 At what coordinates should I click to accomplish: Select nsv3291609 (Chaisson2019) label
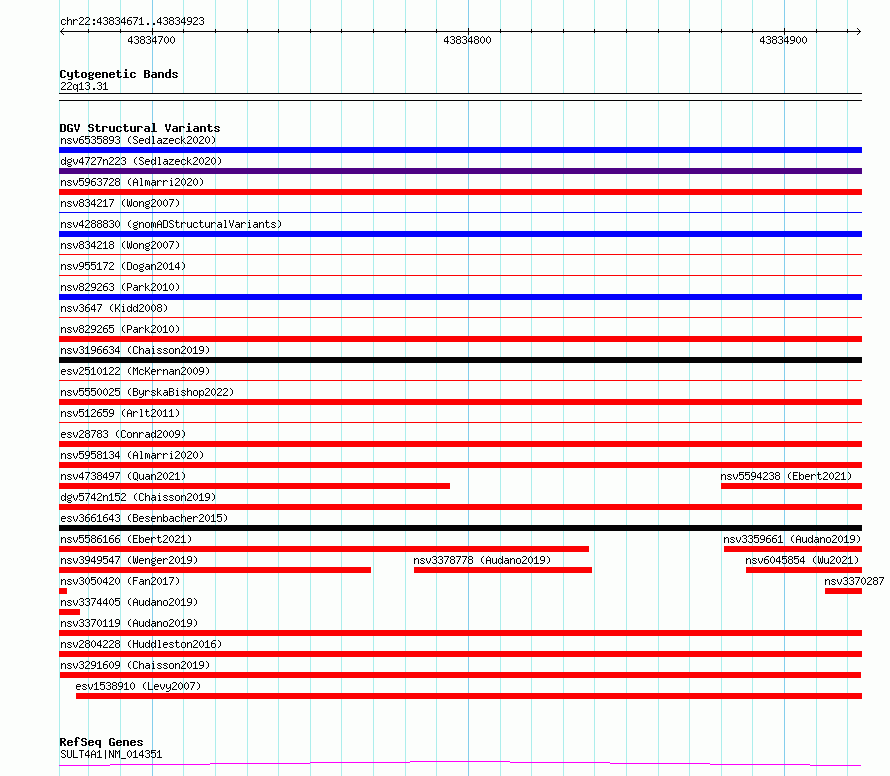(x=135, y=665)
